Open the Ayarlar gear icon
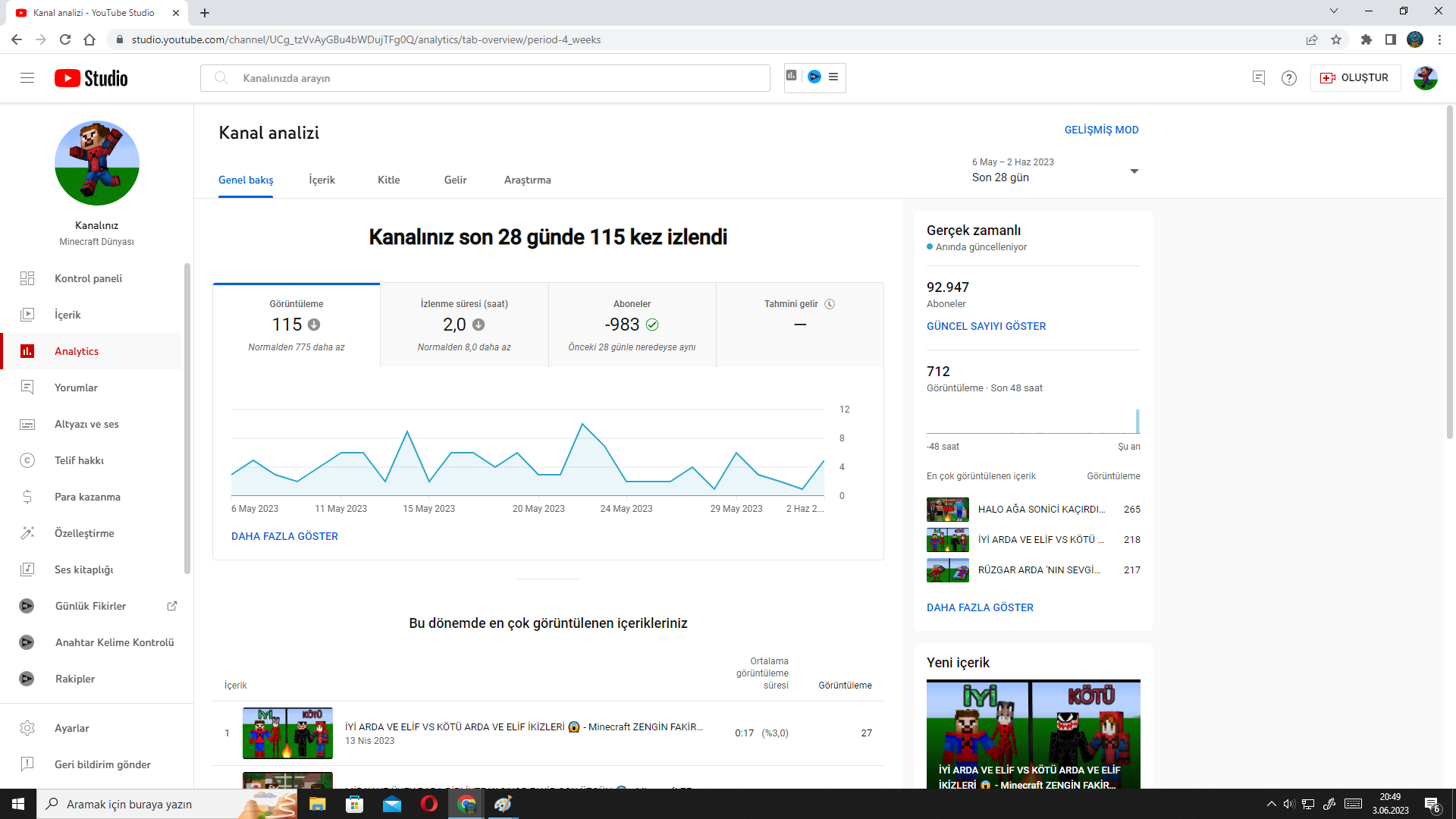This screenshot has width=1456, height=819. click(27, 728)
